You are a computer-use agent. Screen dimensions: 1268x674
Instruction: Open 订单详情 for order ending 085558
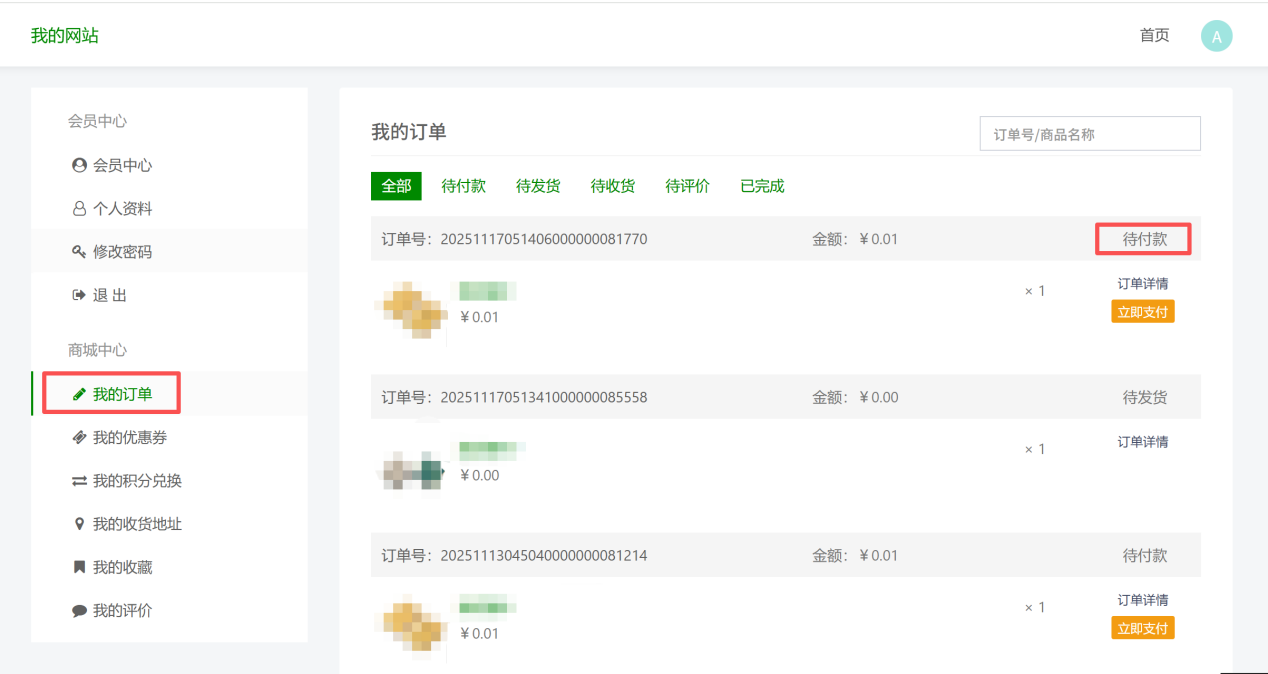[x=1143, y=442]
